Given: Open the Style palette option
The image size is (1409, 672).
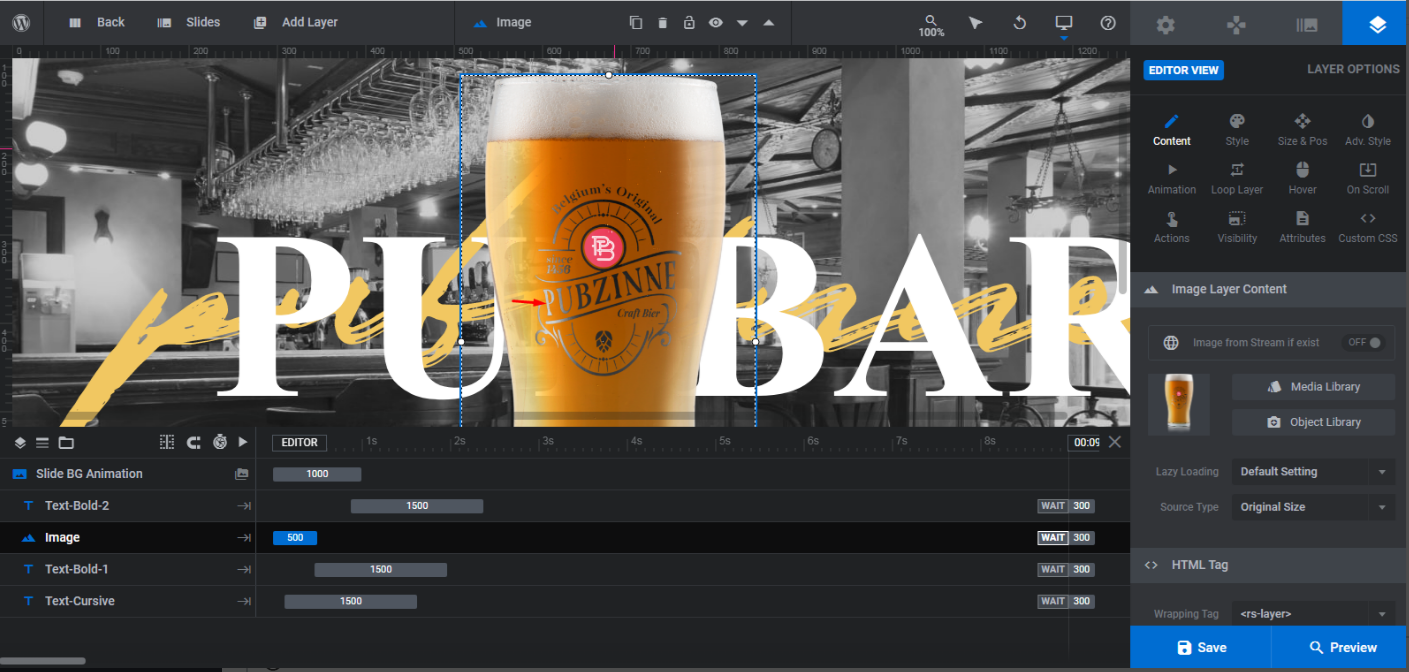Looking at the screenshot, I should click(1237, 130).
